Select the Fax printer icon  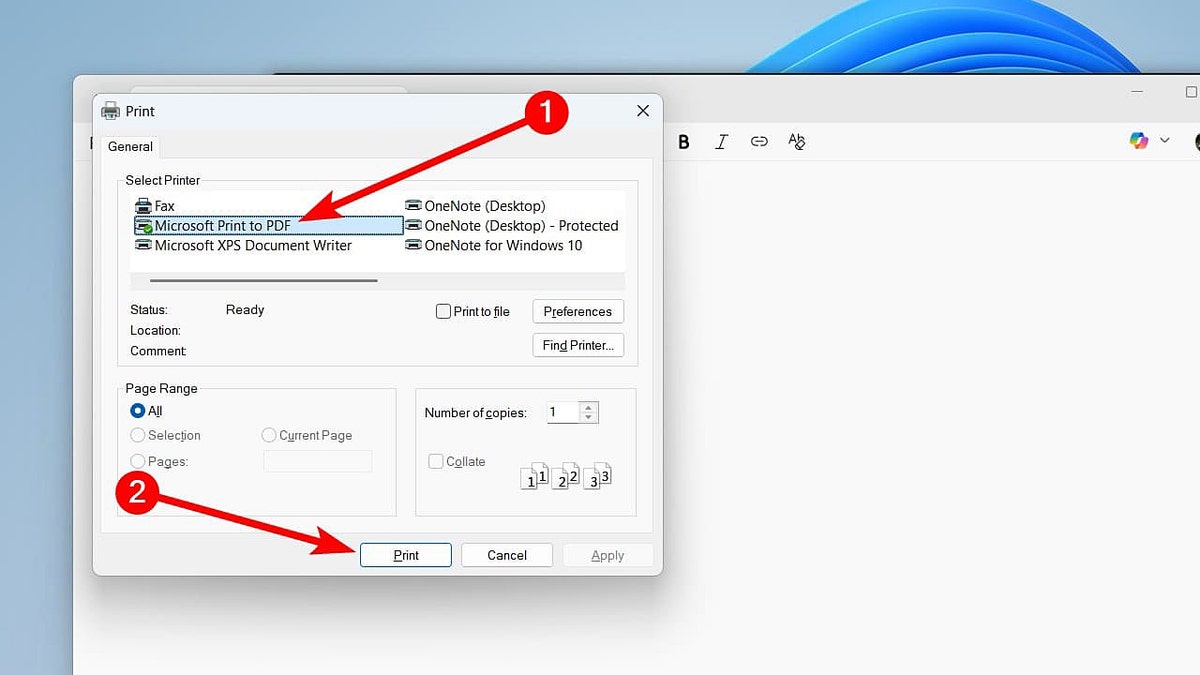pyautogui.click(x=144, y=205)
